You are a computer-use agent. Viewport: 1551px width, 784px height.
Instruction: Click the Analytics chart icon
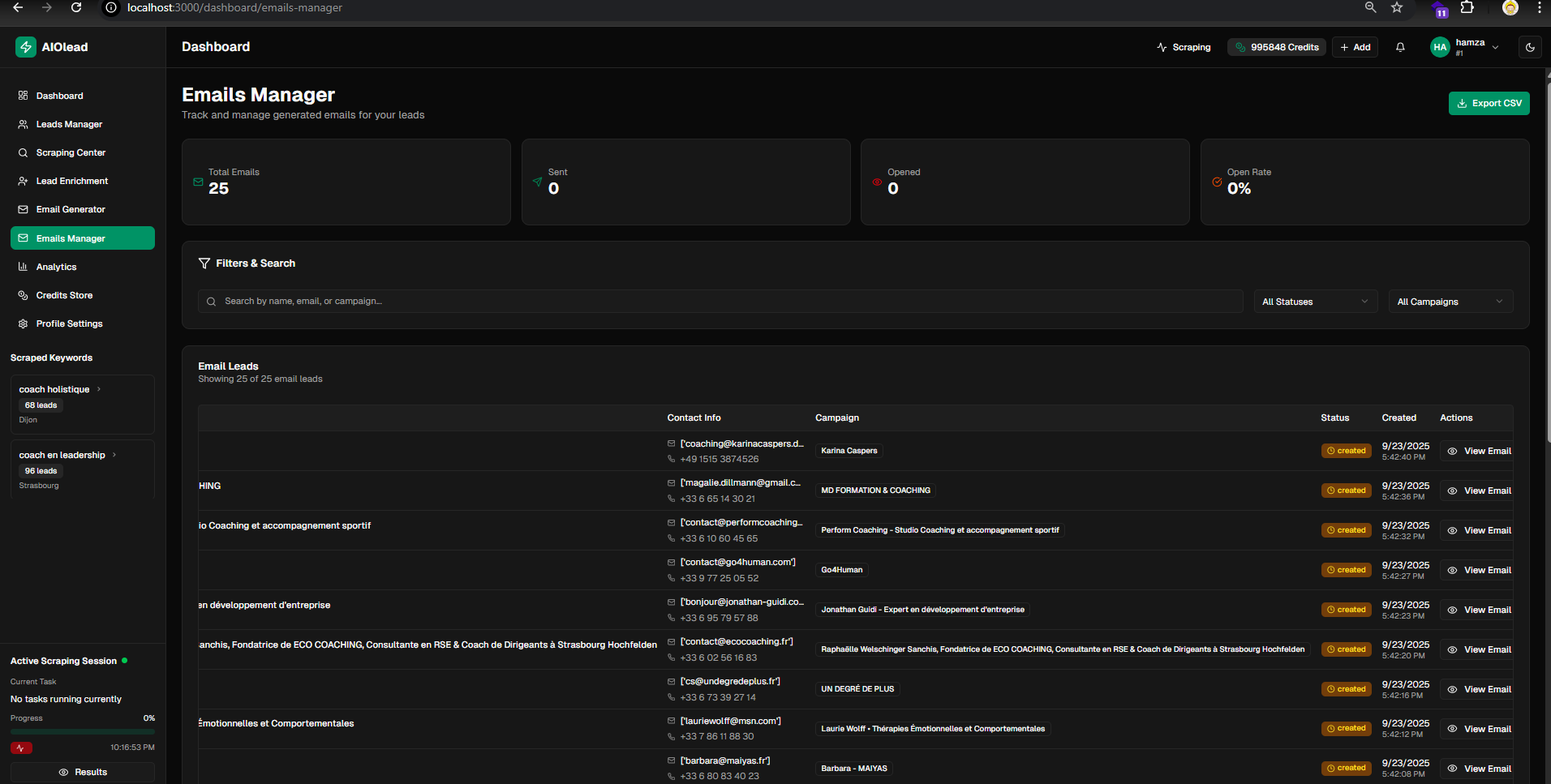(23, 267)
